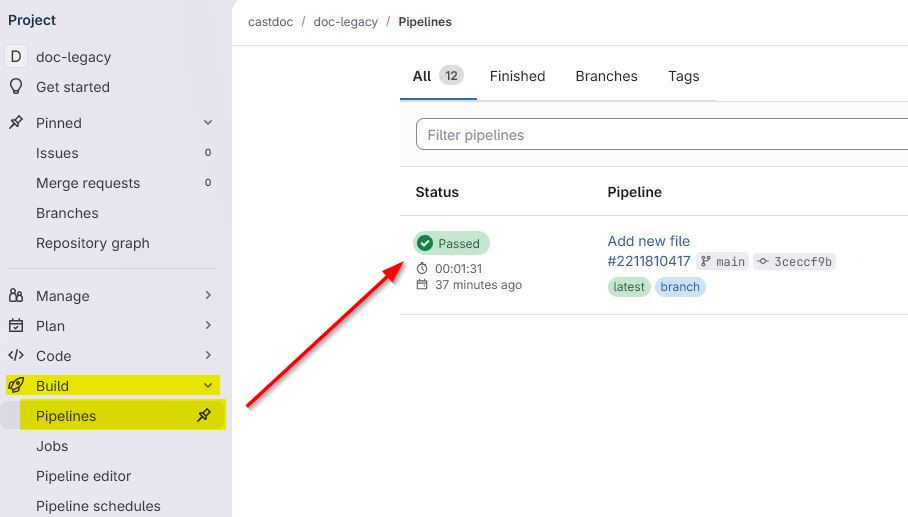Click the Get started lightbulb icon
Screen dimensions: 908x517
point(16,87)
